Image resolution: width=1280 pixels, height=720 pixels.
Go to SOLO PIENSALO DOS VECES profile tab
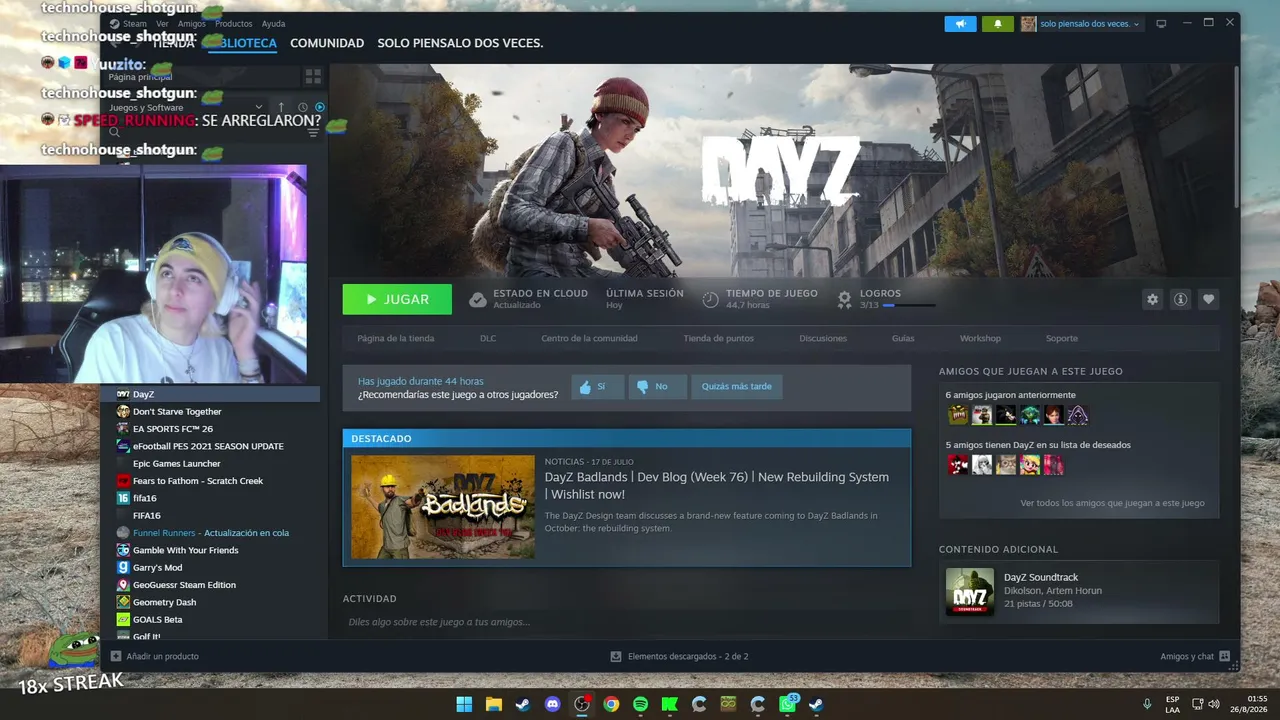(x=460, y=43)
